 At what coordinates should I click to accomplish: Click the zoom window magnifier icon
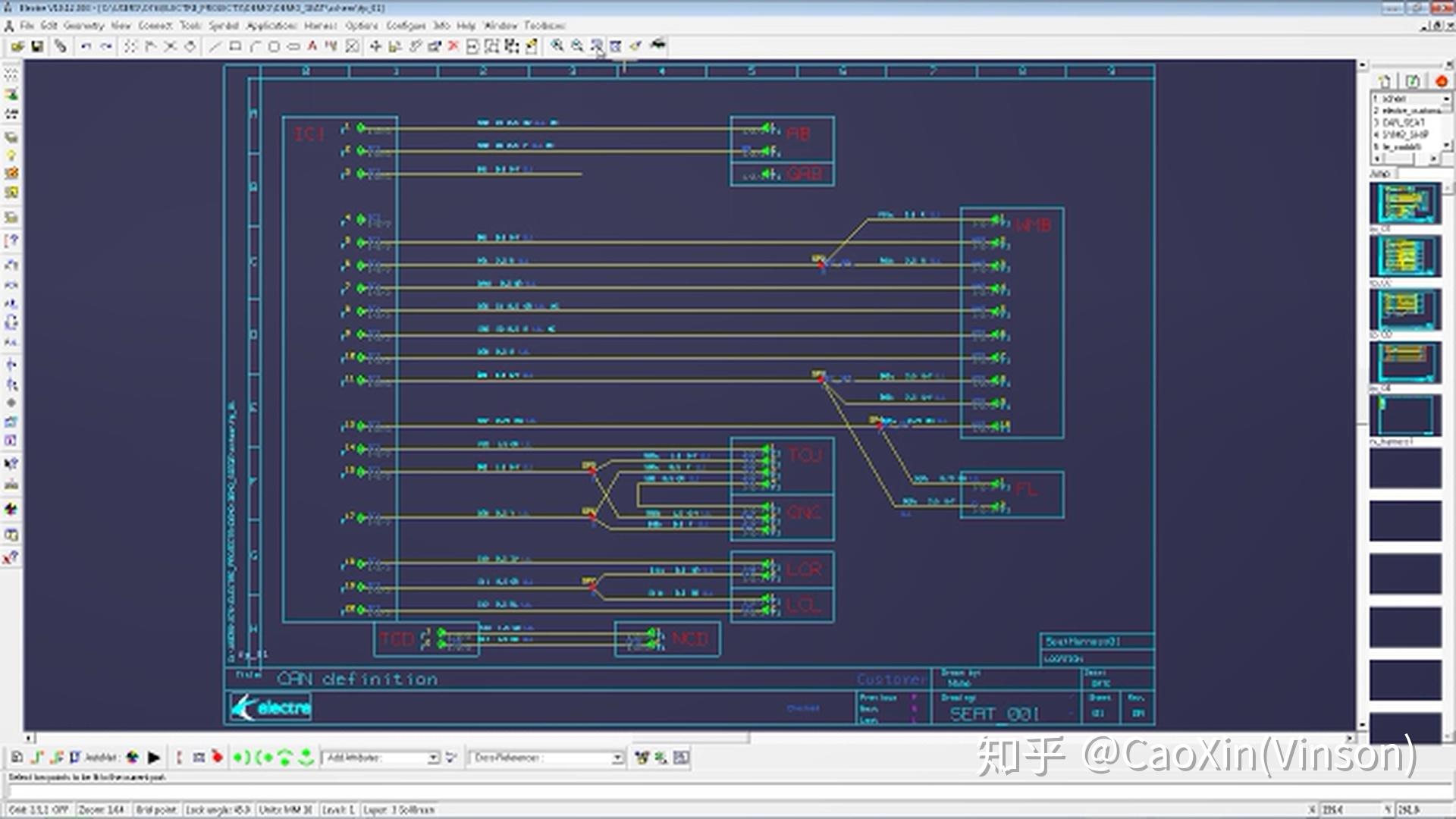597,46
